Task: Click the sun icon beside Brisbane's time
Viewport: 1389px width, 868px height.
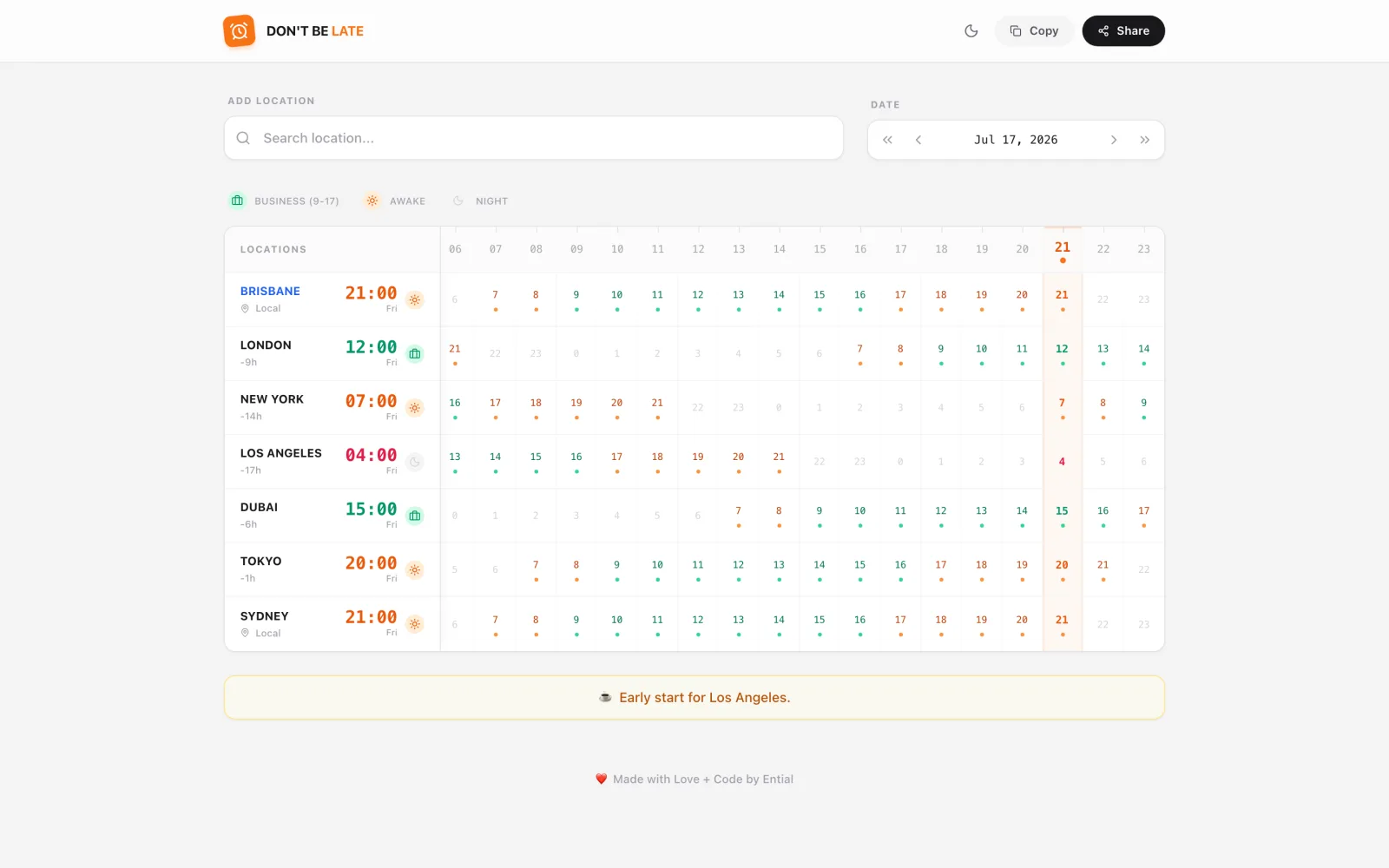Action: coord(415,299)
